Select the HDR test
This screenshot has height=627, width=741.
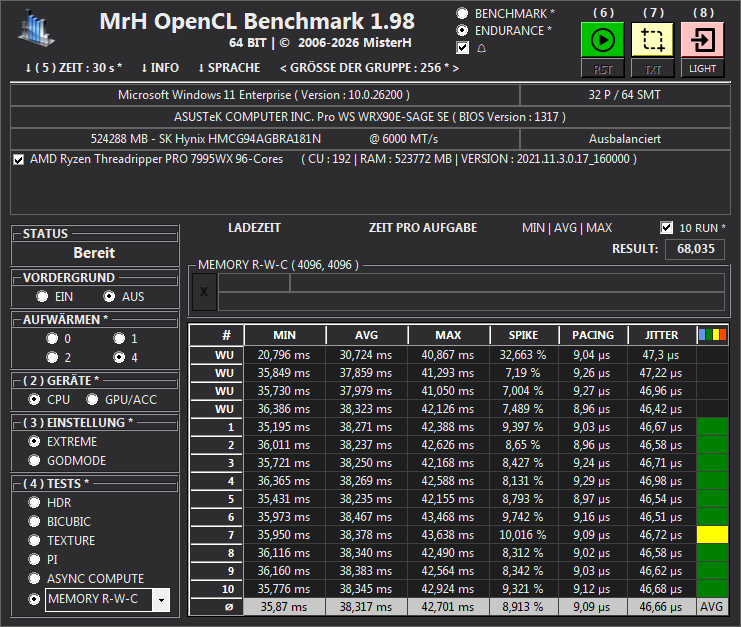pyautogui.click(x=34, y=502)
